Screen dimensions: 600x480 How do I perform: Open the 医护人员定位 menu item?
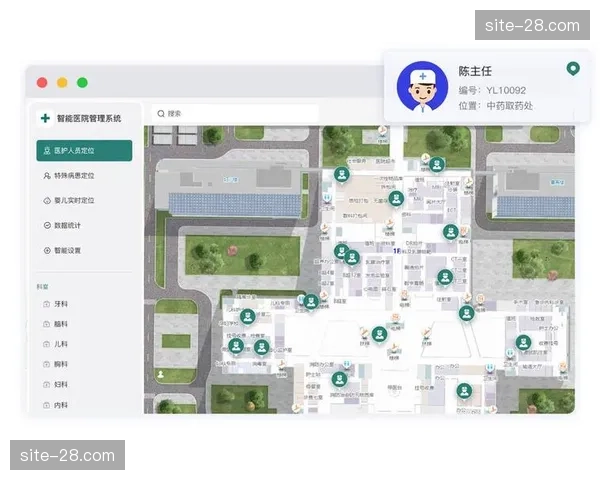pyautogui.click(x=84, y=150)
